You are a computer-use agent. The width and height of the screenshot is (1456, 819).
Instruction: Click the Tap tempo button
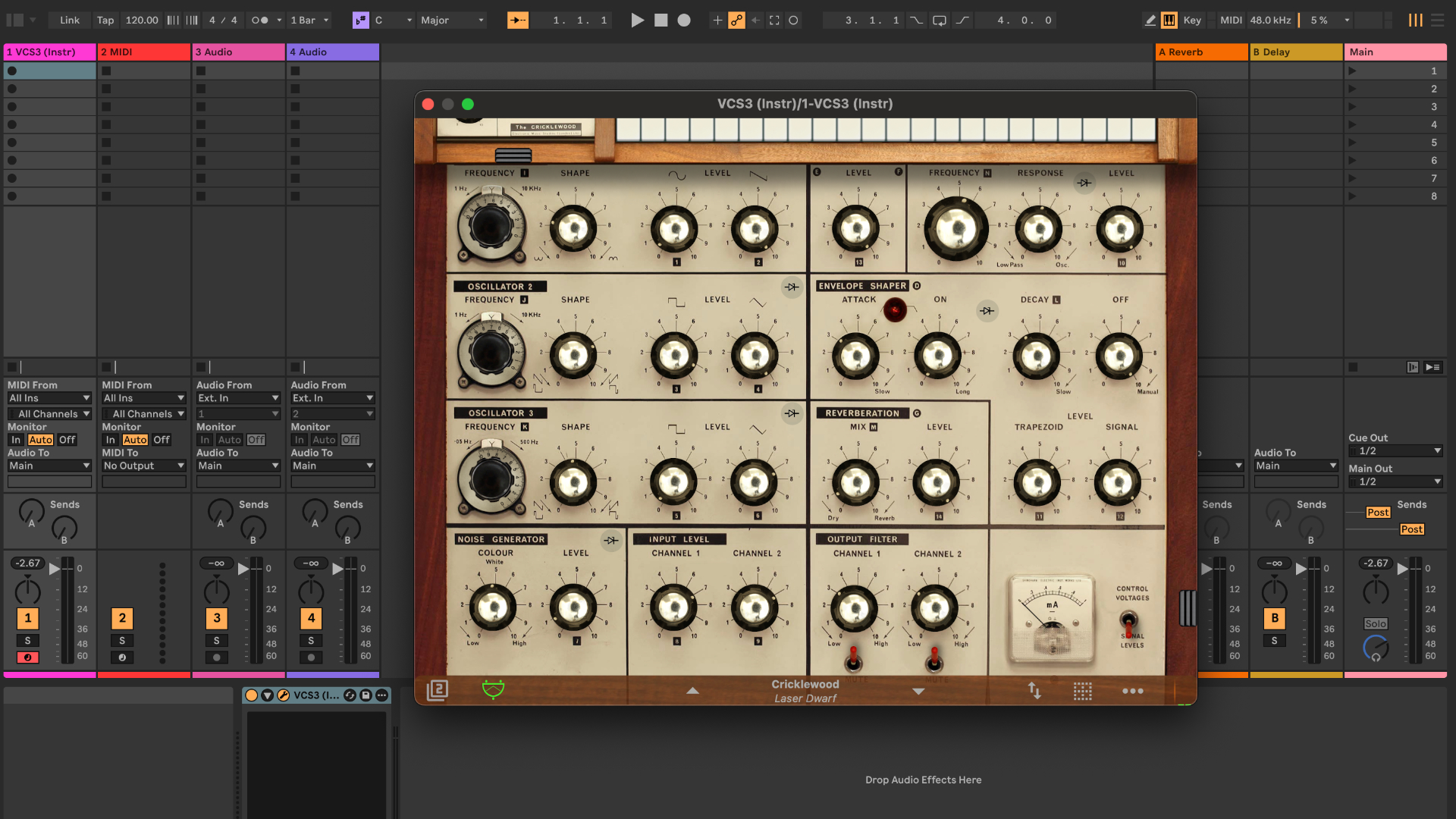105,20
